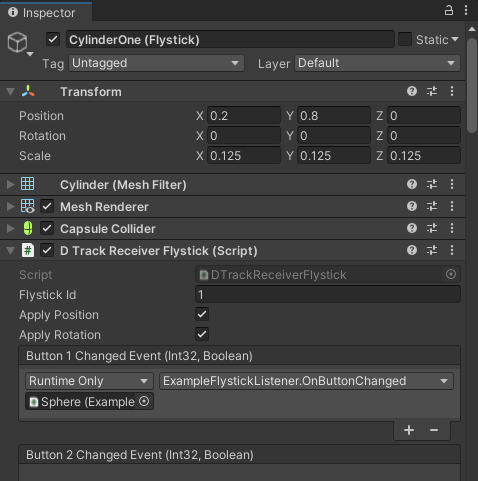Click Scale X field
478x481 pixels.
[244, 156]
